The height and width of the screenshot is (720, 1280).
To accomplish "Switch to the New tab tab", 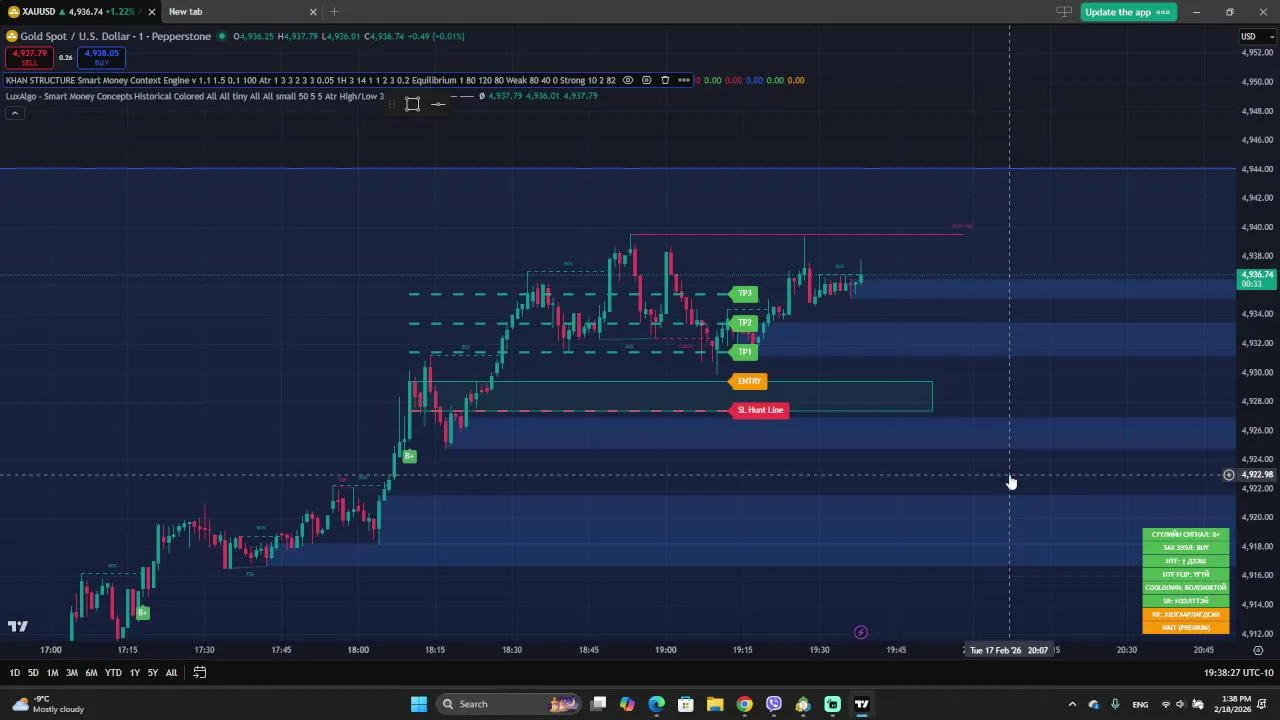I will click(x=240, y=12).
